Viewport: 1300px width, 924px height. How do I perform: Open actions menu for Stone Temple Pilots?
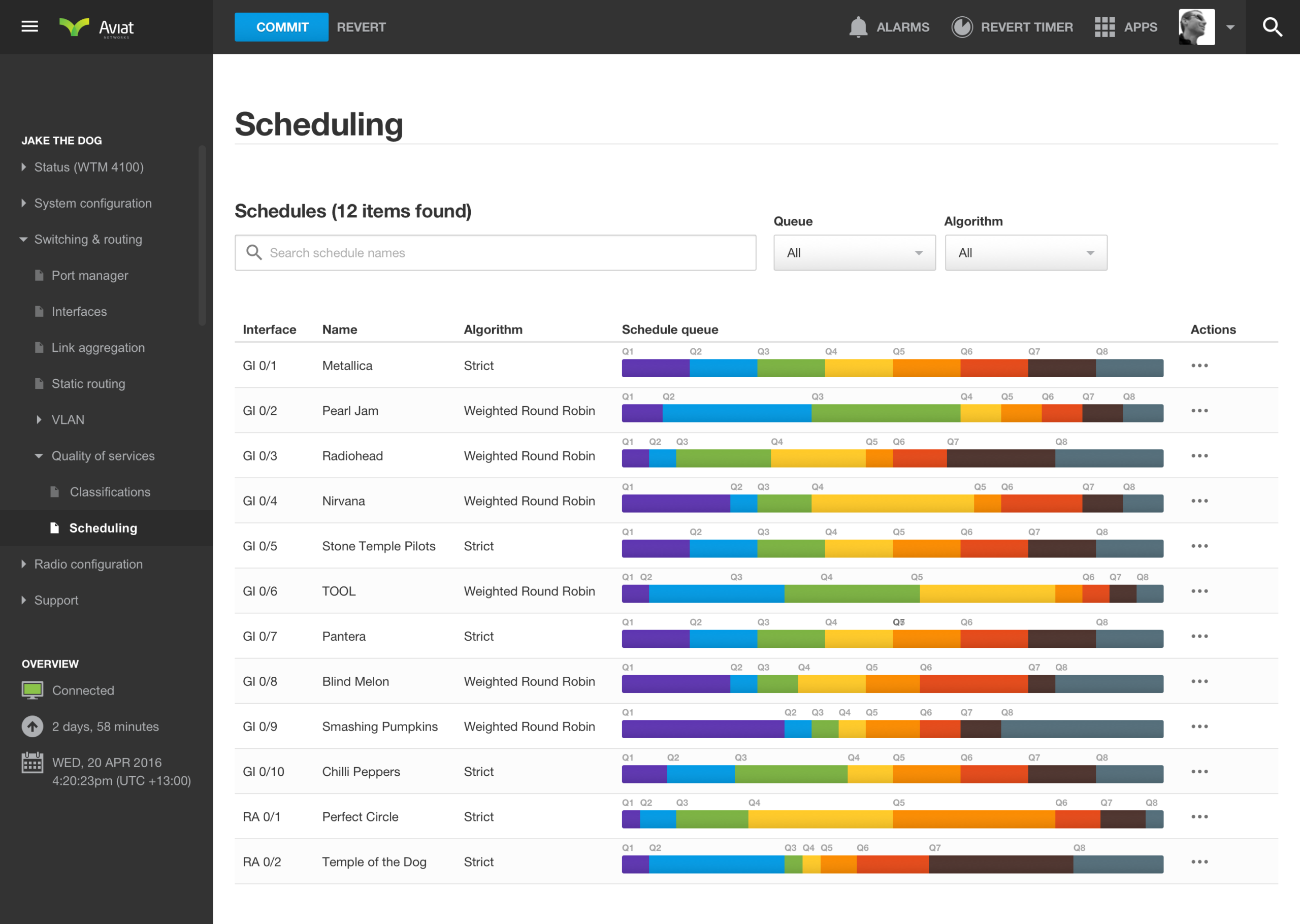click(x=1199, y=546)
